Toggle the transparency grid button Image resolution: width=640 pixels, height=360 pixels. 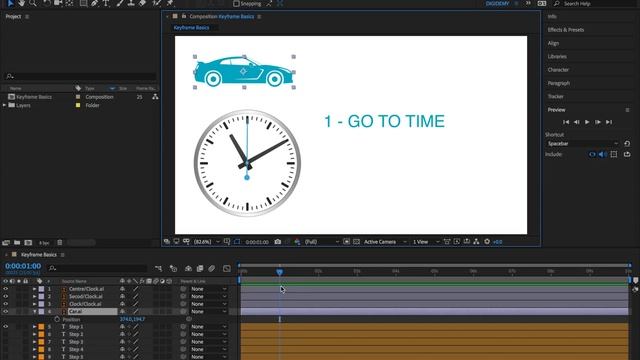tap(356, 242)
